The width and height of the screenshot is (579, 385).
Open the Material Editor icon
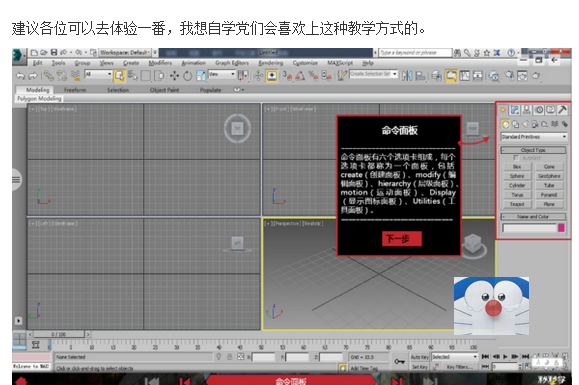[494, 76]
